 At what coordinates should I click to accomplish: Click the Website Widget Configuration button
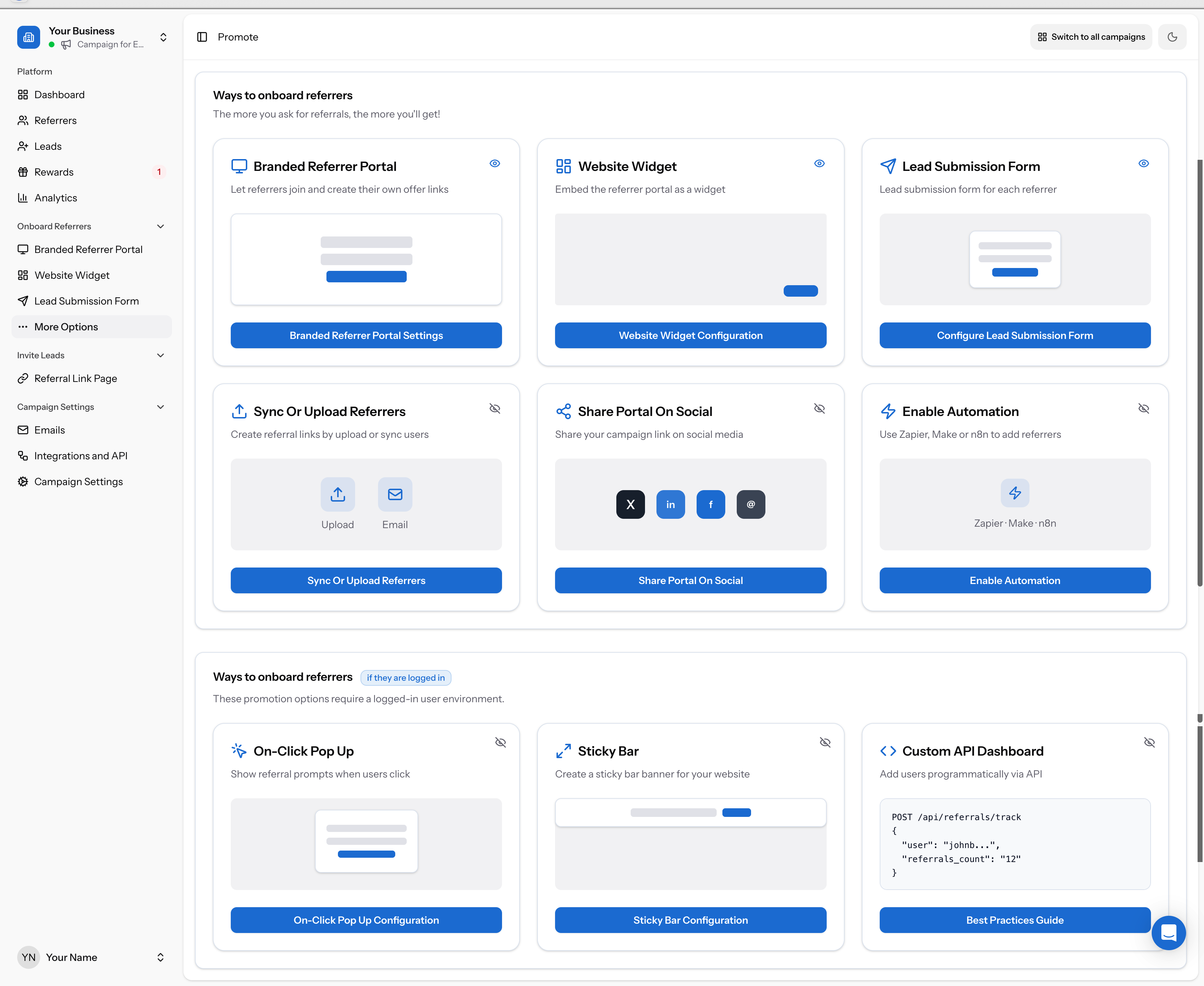click(690, 335)
